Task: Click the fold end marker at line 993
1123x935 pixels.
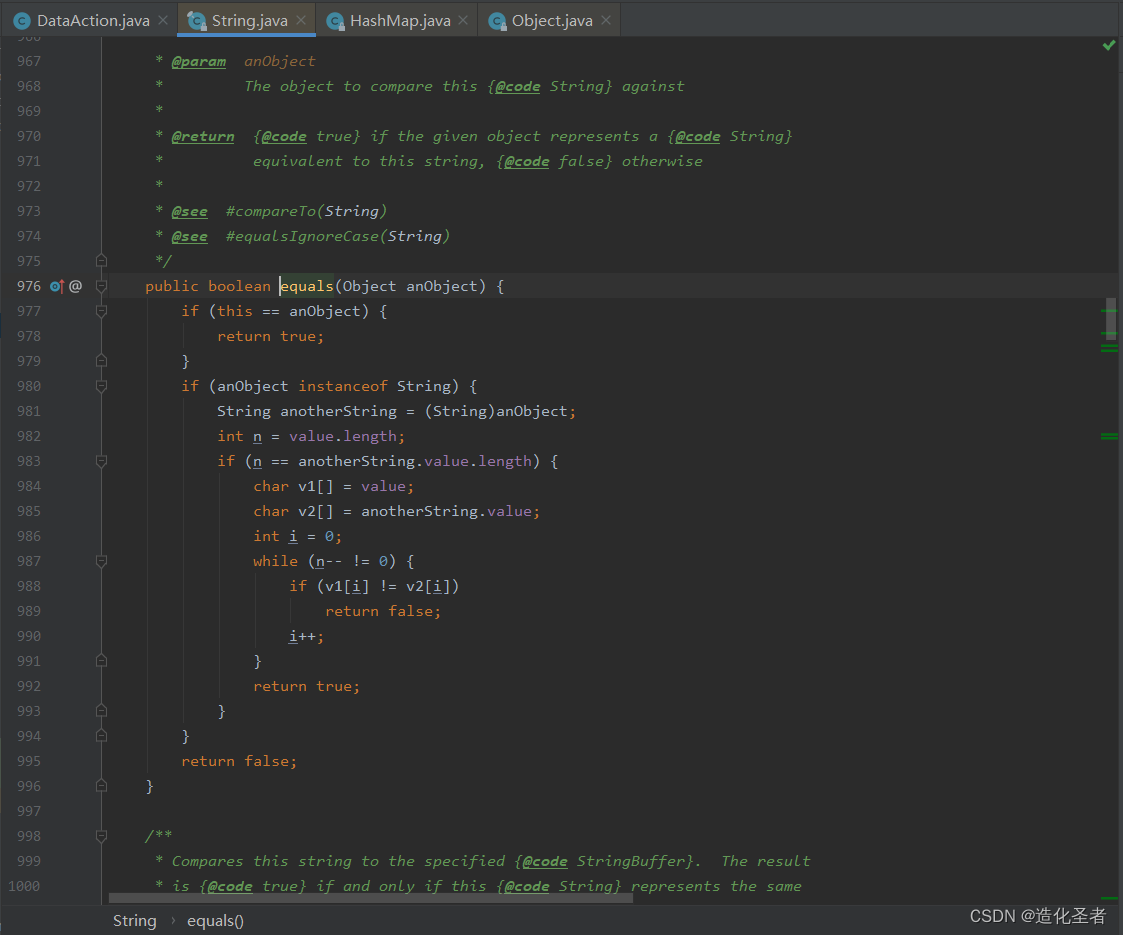Action: coord(102,711)
